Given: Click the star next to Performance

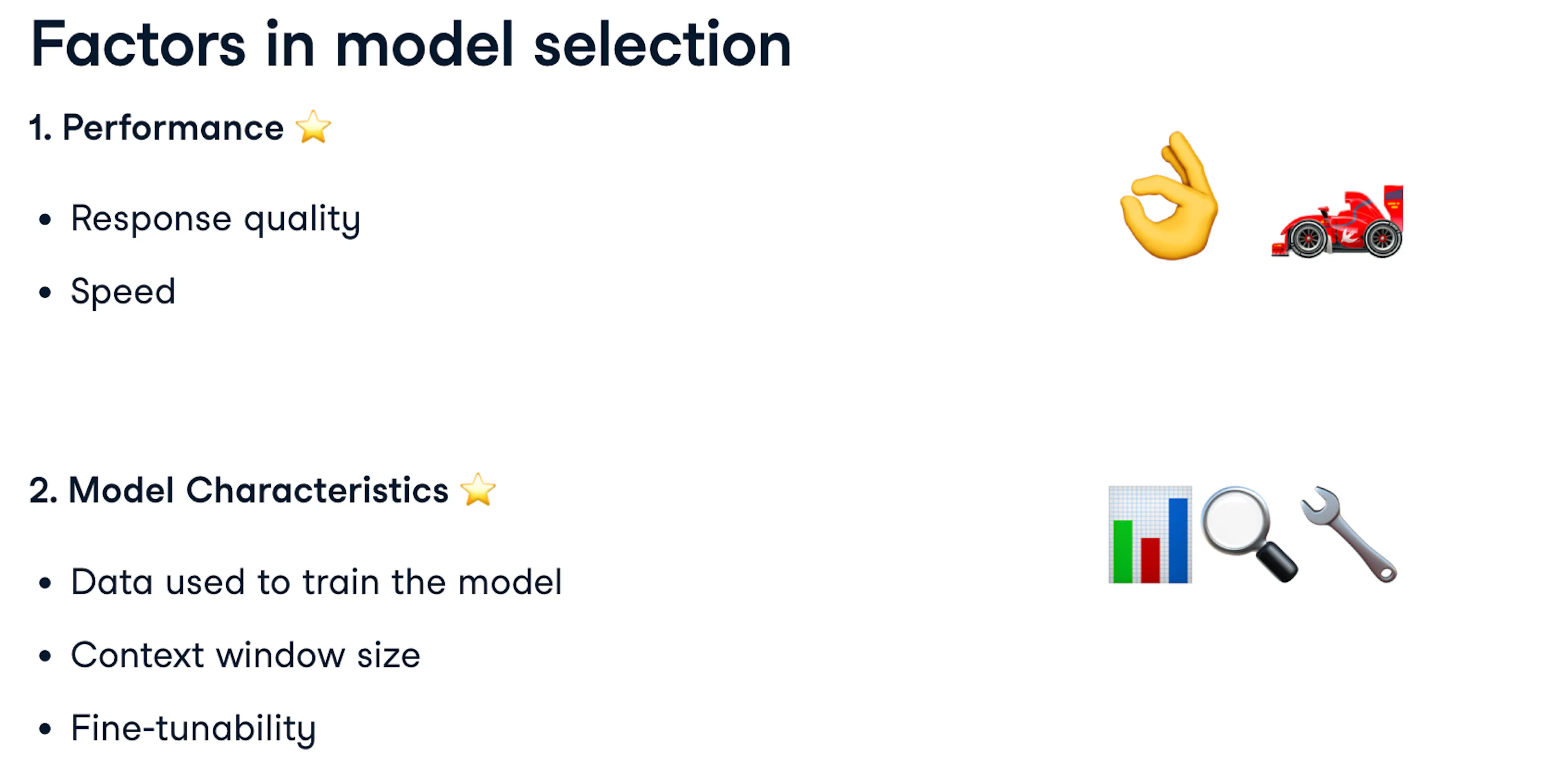Looking at the screenshot, I should 313,127.
